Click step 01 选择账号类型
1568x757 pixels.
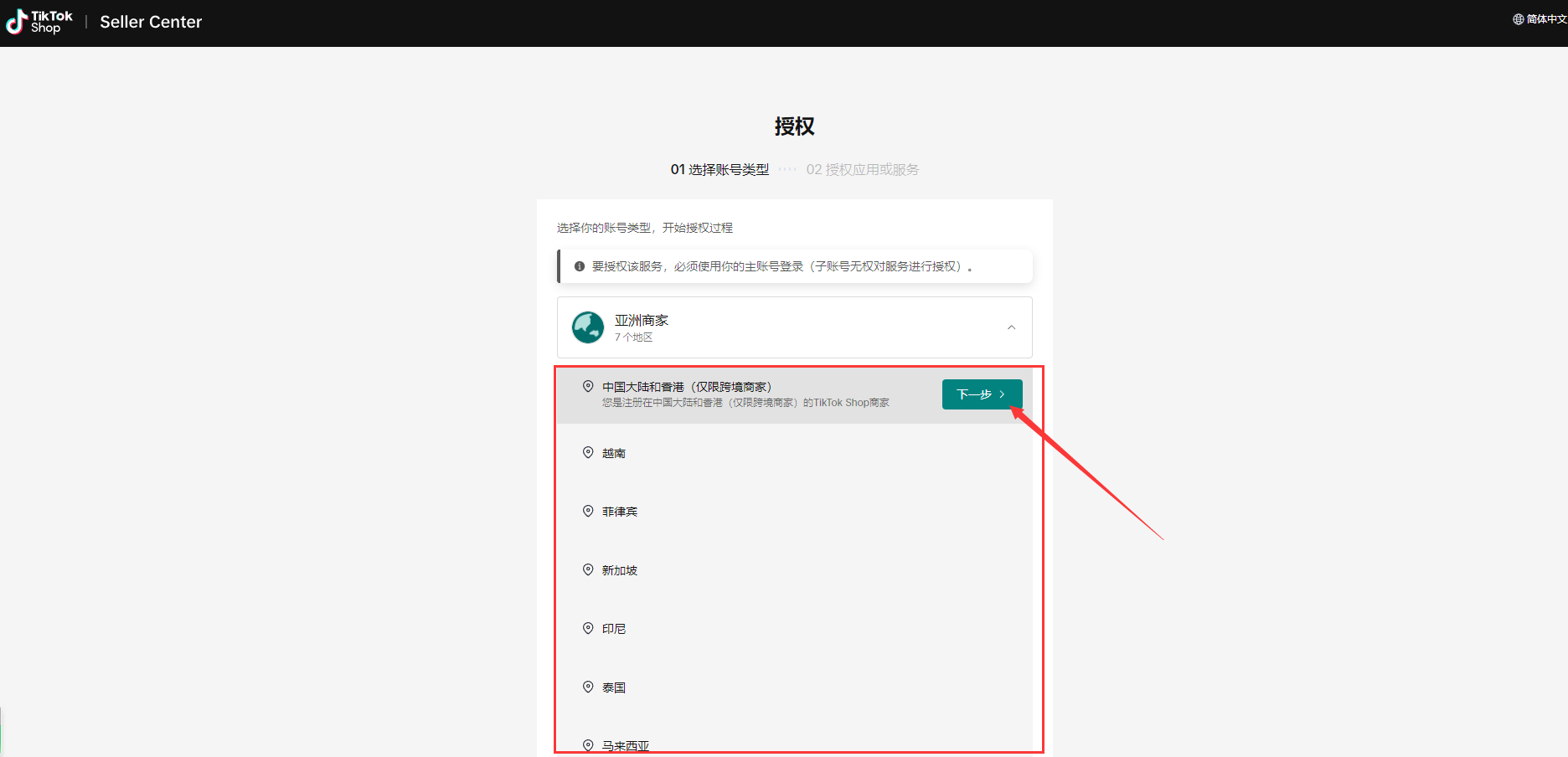point(720,169)
